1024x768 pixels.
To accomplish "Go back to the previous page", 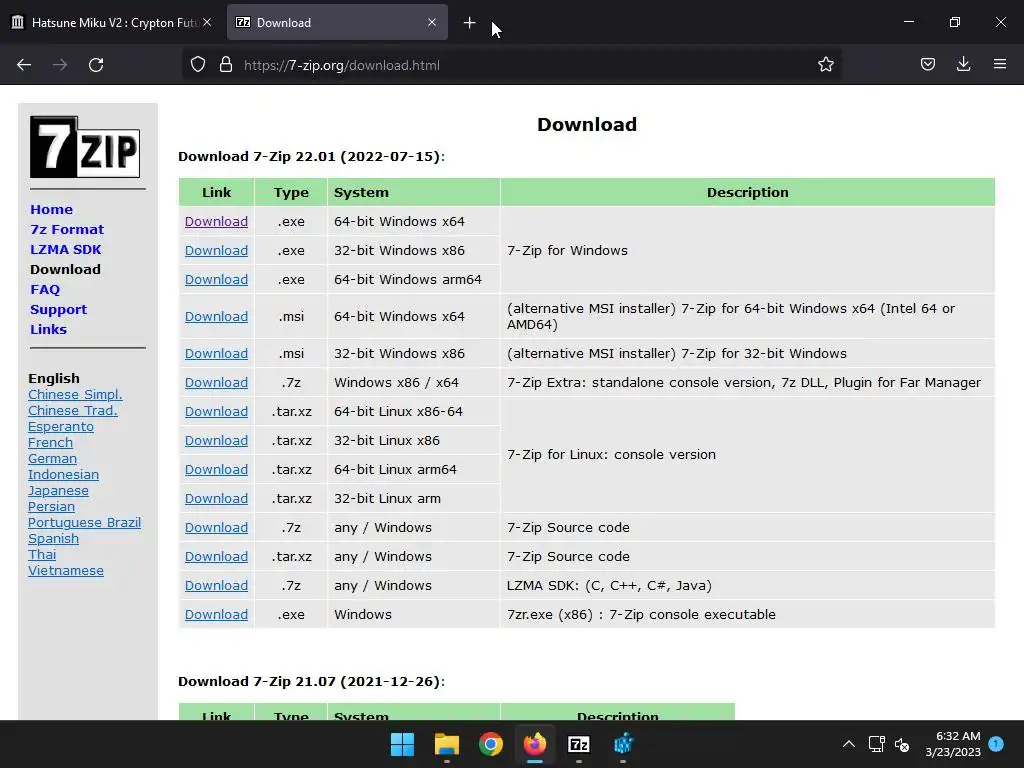I will click(24, 65).
